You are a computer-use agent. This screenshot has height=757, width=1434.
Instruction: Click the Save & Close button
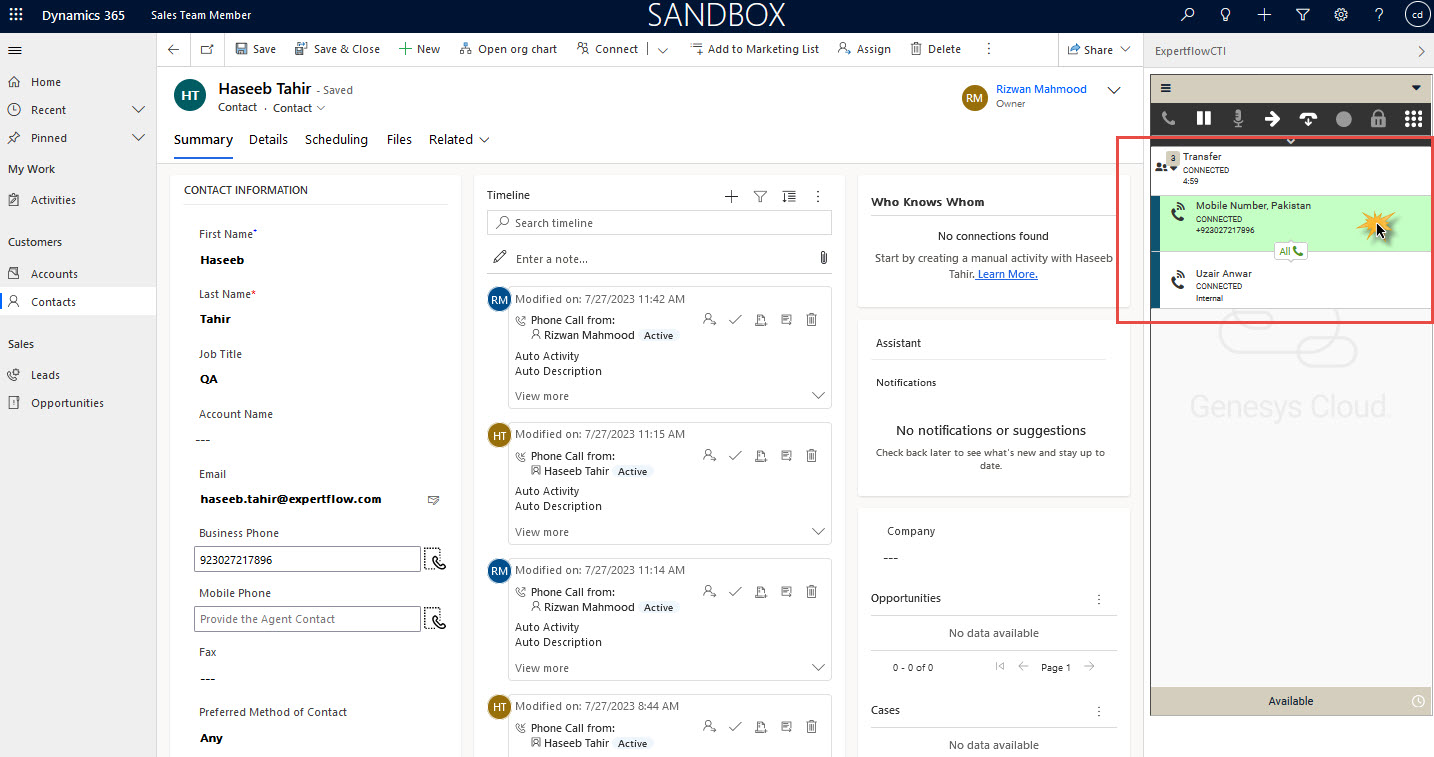click(337, 49)
